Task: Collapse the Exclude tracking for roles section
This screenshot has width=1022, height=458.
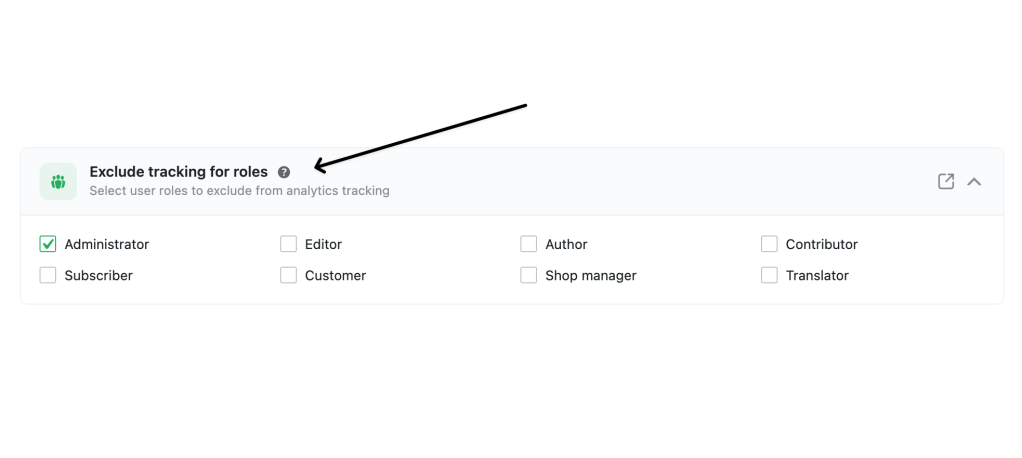Action: pyautogui.click(x=974, y=182)
